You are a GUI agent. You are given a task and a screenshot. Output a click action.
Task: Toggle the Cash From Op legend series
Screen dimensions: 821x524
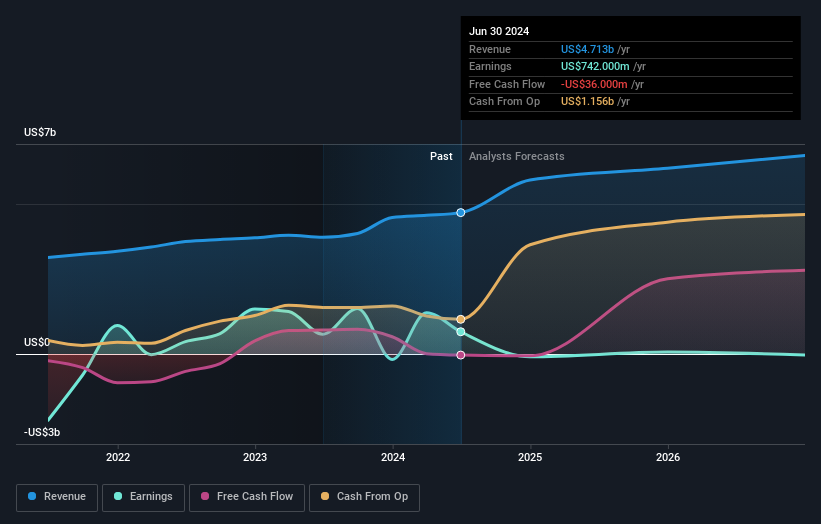pos(364,497)
